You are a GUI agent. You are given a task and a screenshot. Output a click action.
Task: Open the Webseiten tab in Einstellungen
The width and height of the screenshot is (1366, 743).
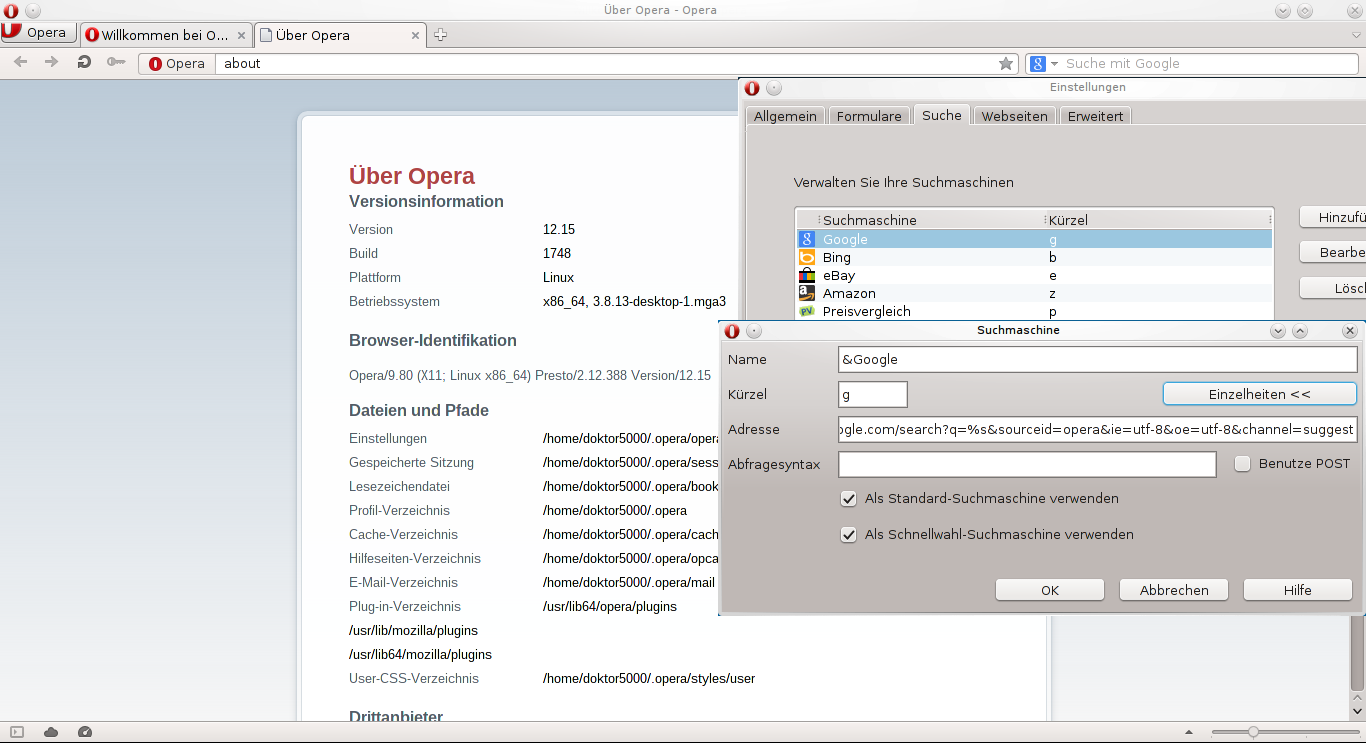click(1014, 116)
